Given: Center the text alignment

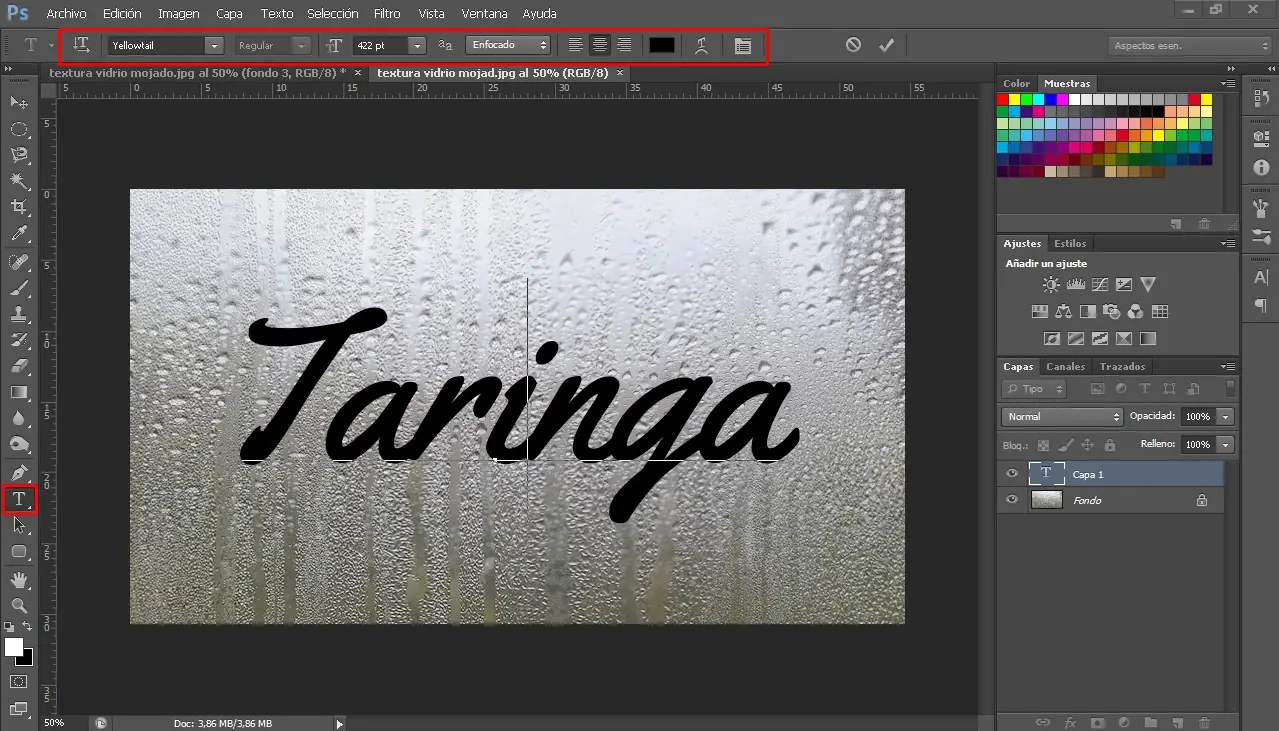Looking at the screenshot, I should point(600,45).
